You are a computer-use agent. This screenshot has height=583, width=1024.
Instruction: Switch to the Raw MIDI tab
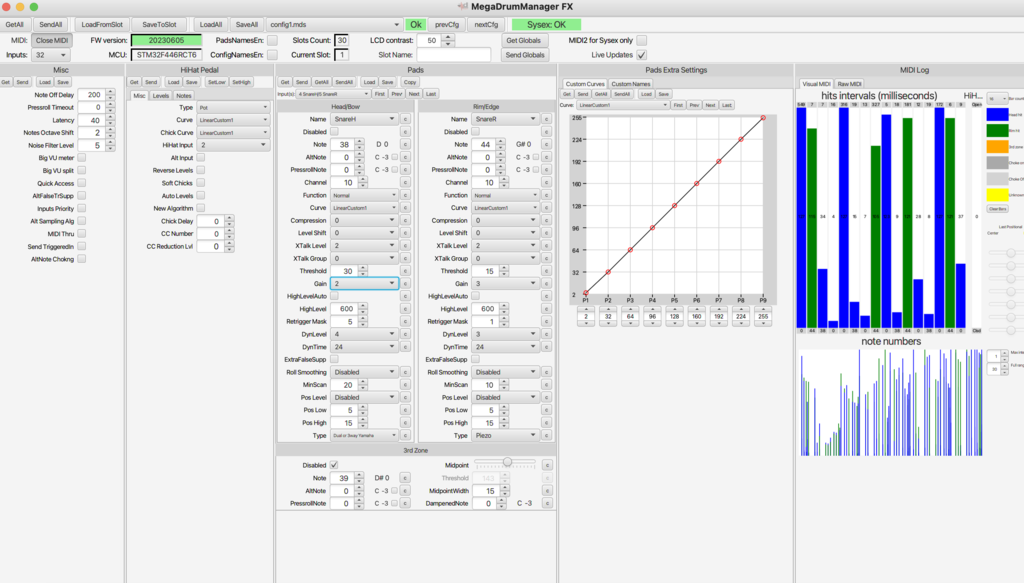coord(850,84)
